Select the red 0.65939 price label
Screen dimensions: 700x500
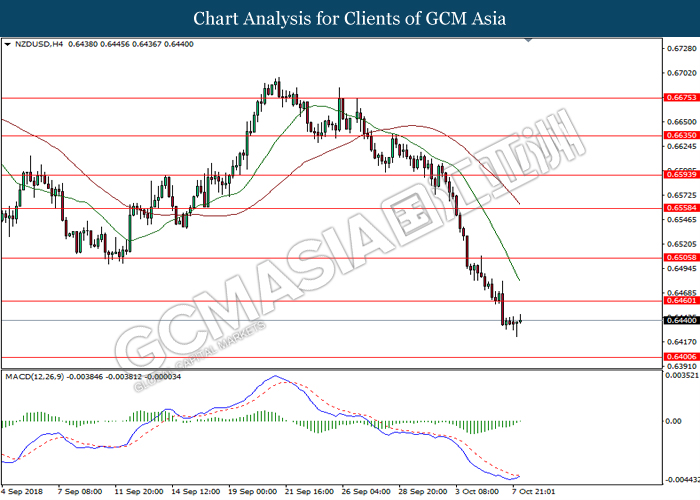(681, 175)
